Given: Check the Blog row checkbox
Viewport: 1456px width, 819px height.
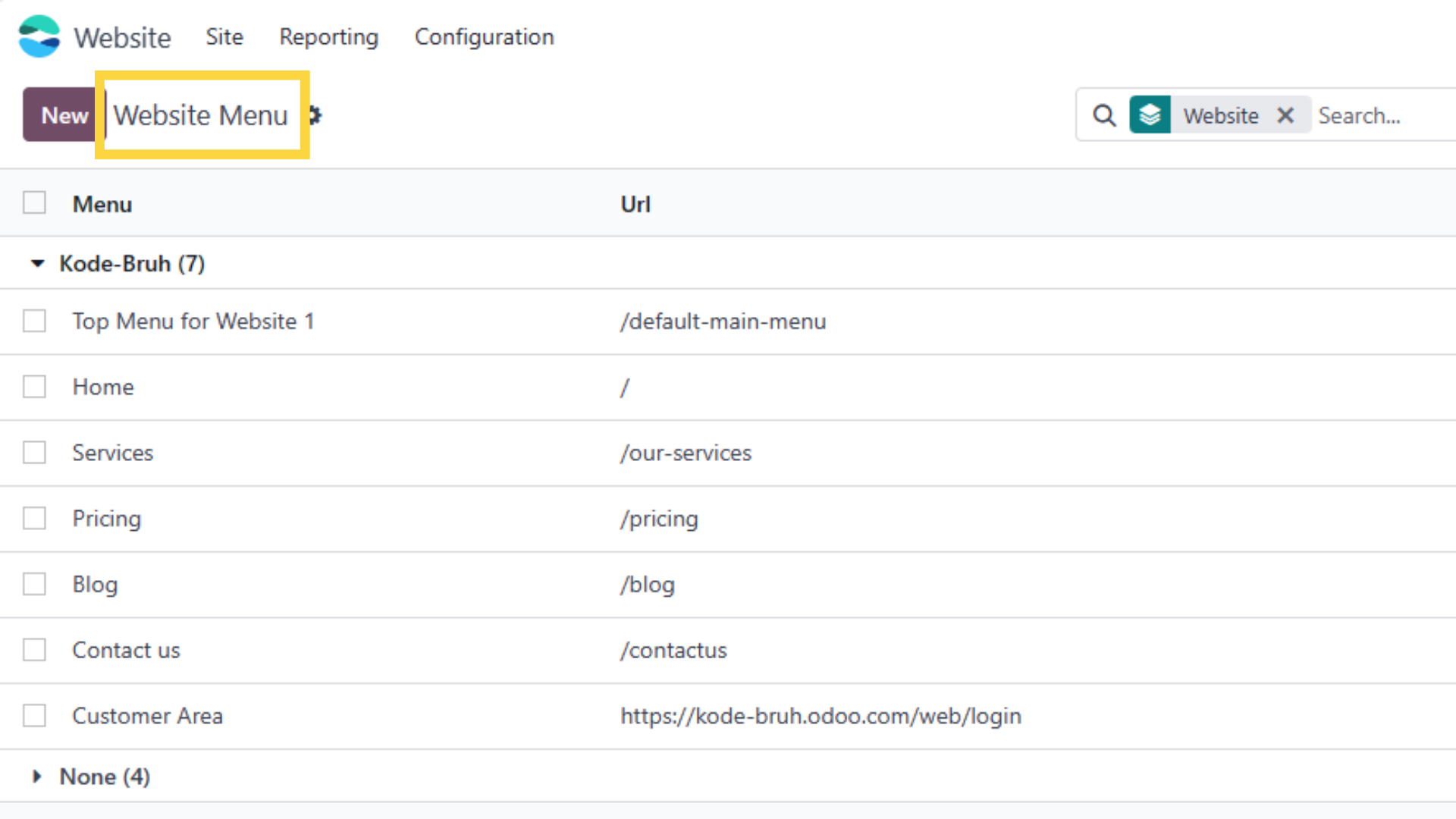Looking at the screenshot, I should (34, 584).
